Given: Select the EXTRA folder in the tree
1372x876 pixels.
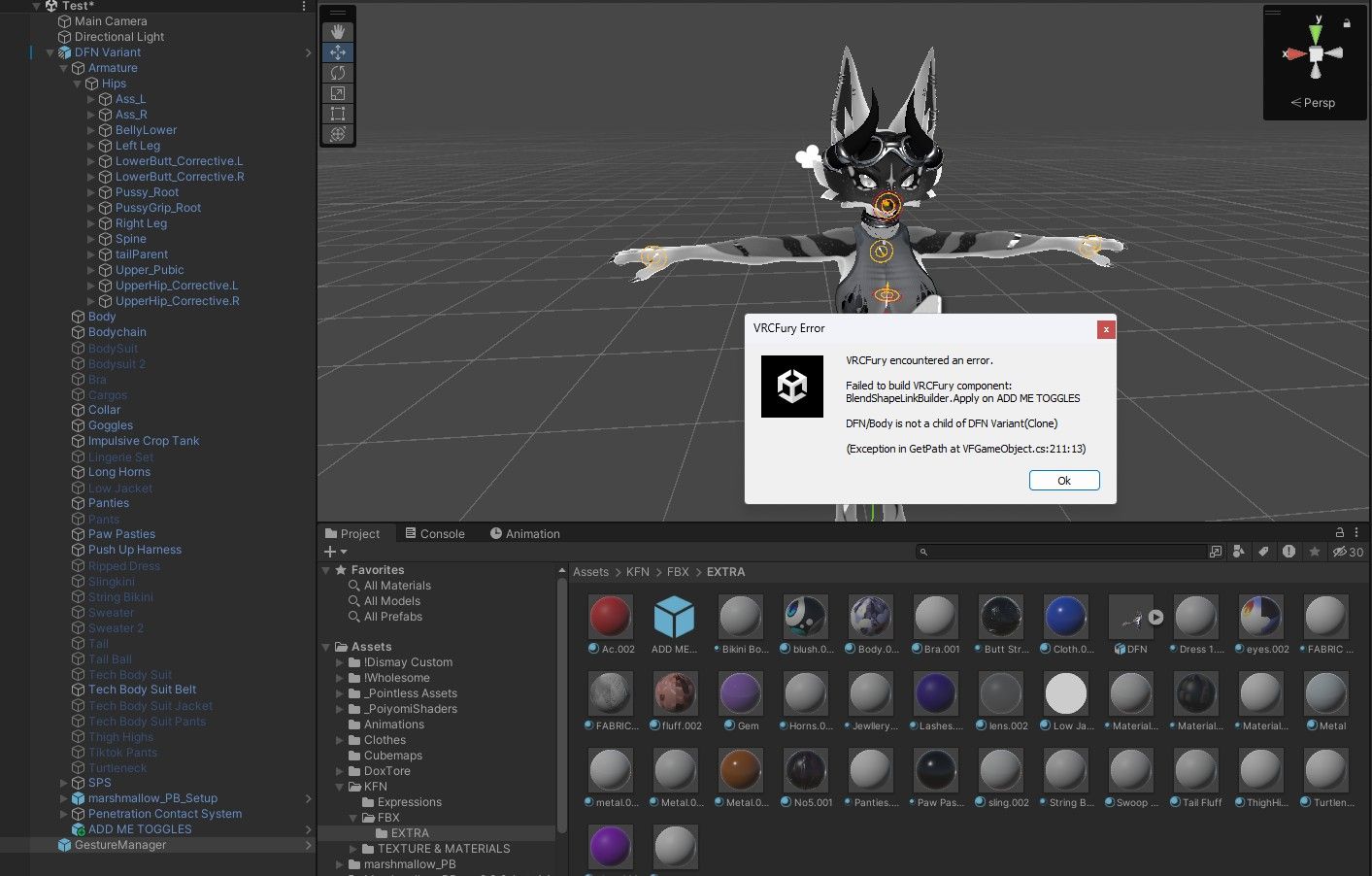Looking at the screenshot, I should pos(410,833).
